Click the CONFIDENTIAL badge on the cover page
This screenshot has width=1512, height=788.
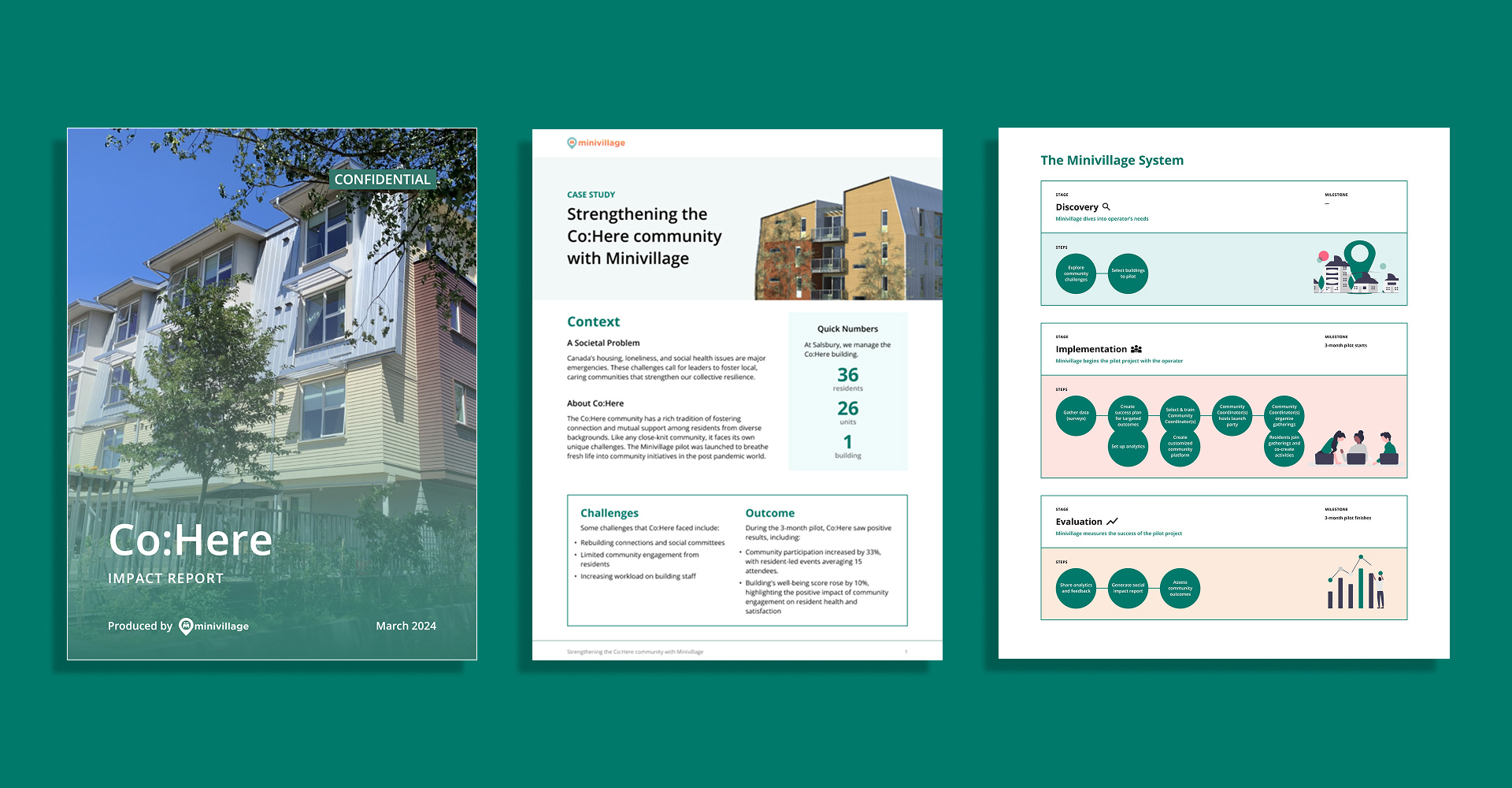(383, 179)
